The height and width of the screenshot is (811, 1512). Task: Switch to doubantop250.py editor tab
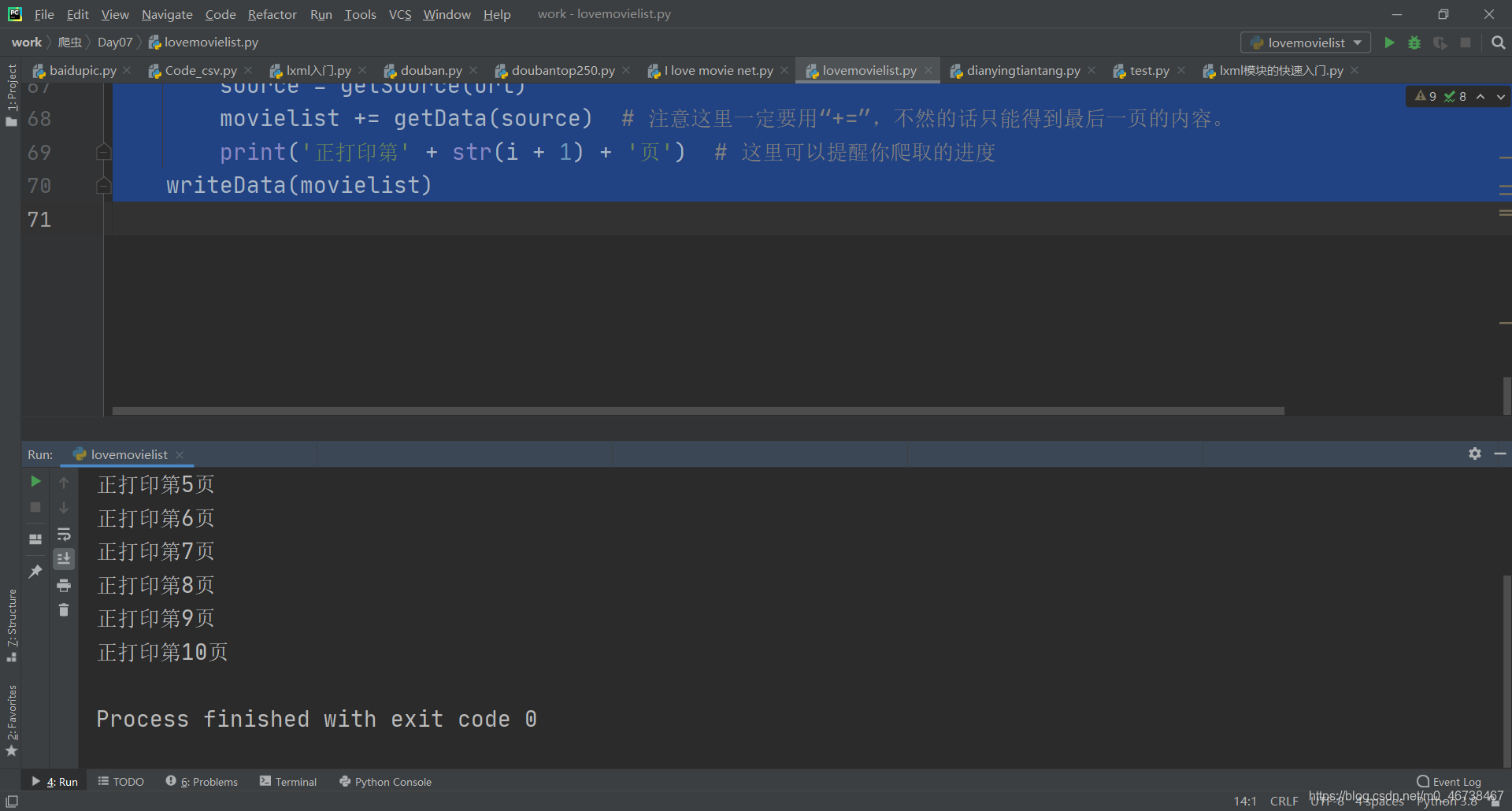tap(562, 70)
